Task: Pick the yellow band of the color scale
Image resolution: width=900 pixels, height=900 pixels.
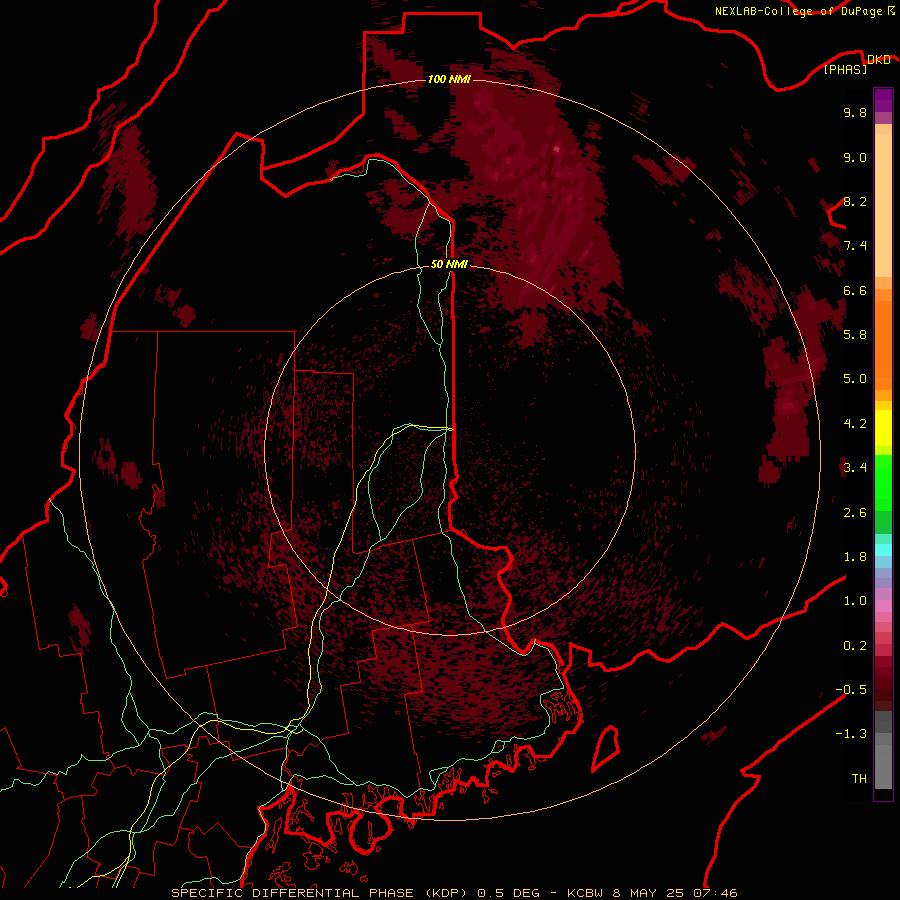Action: [x=883, y=428]
